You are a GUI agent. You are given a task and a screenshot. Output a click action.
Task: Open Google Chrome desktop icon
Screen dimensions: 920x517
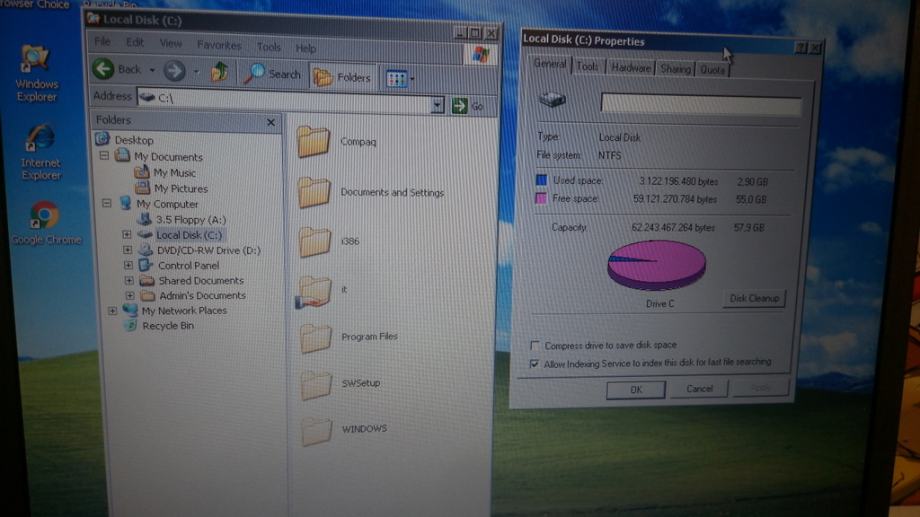[43, 215]
